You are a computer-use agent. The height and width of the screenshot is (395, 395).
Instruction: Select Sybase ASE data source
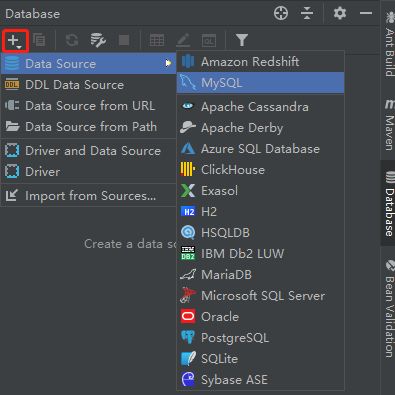click(260, 380)
